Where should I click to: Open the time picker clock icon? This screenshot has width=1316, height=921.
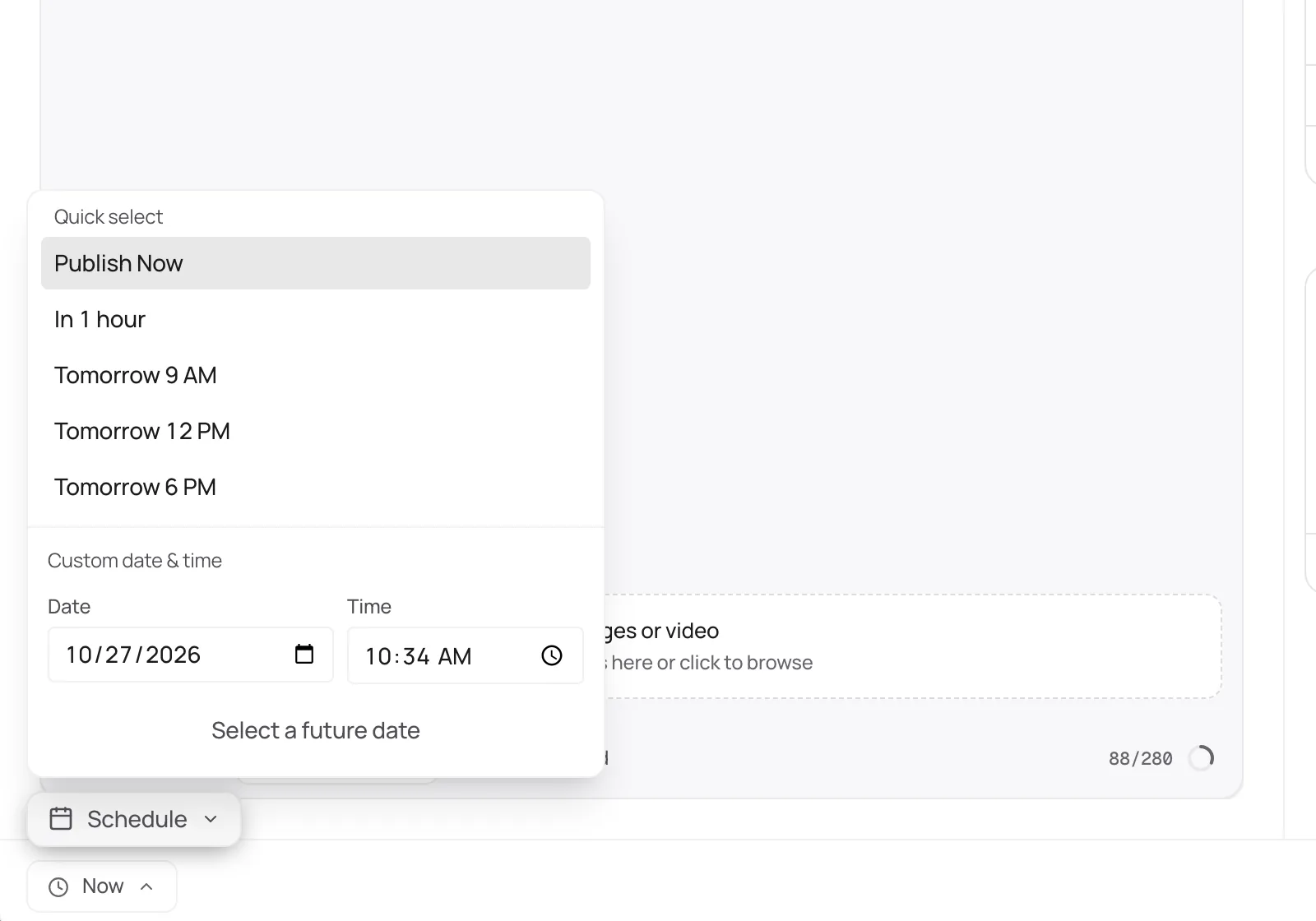pos(552,655)
